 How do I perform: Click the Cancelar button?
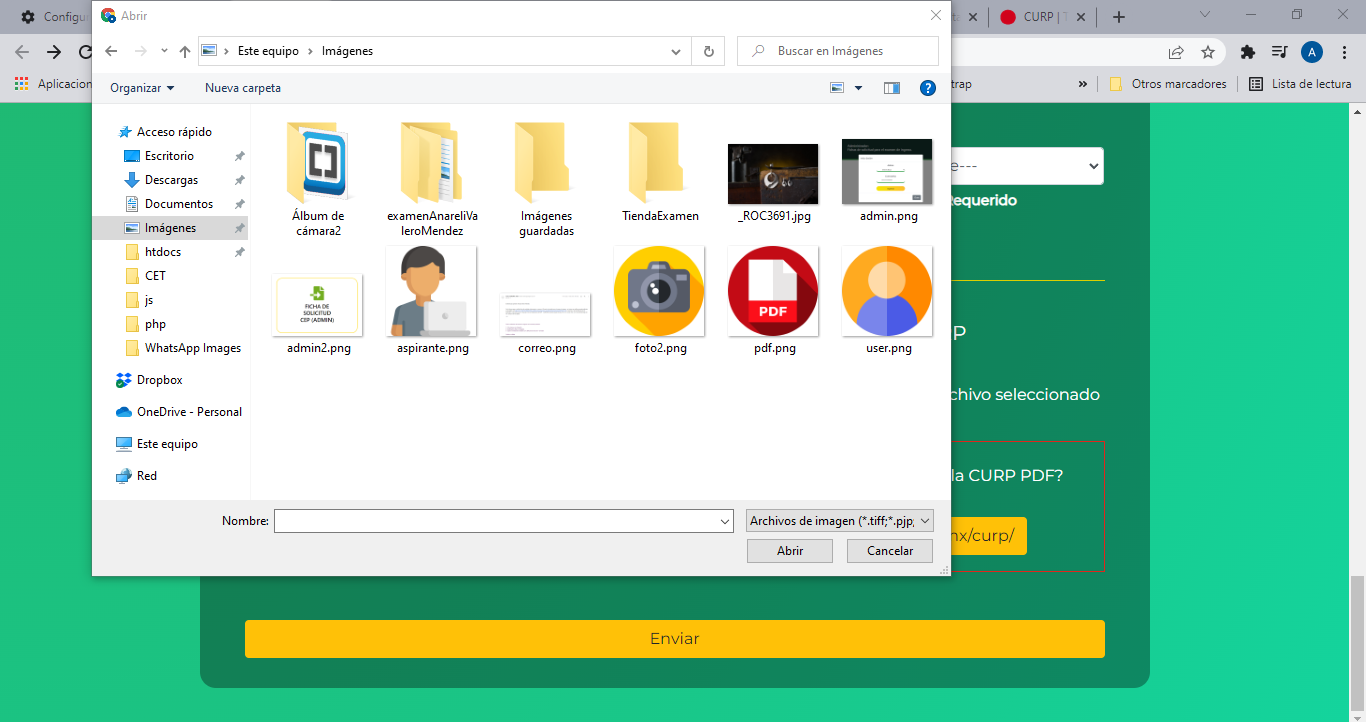889,551
